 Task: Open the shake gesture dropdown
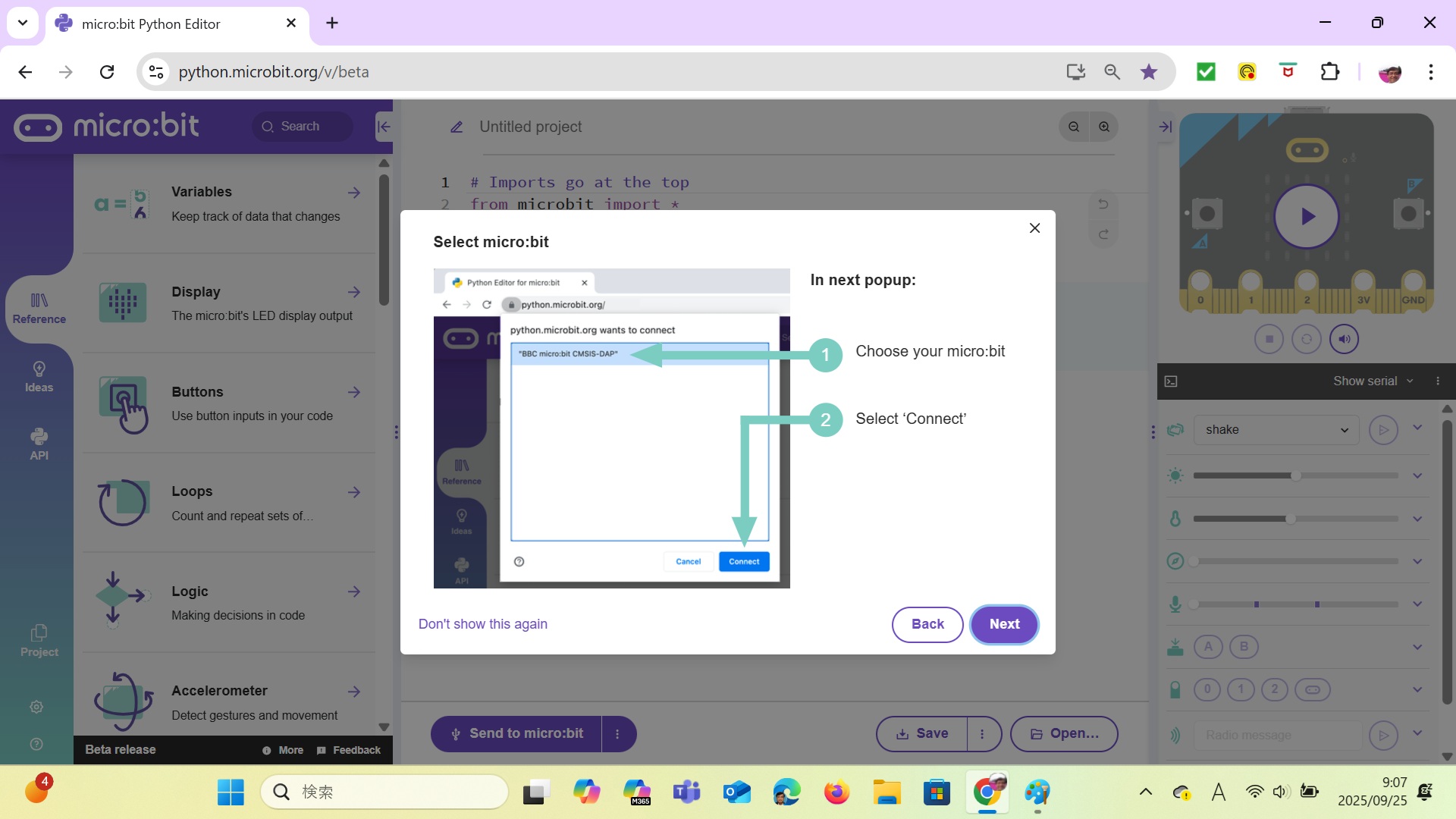pyautogui.click(x=1277, y=429)
